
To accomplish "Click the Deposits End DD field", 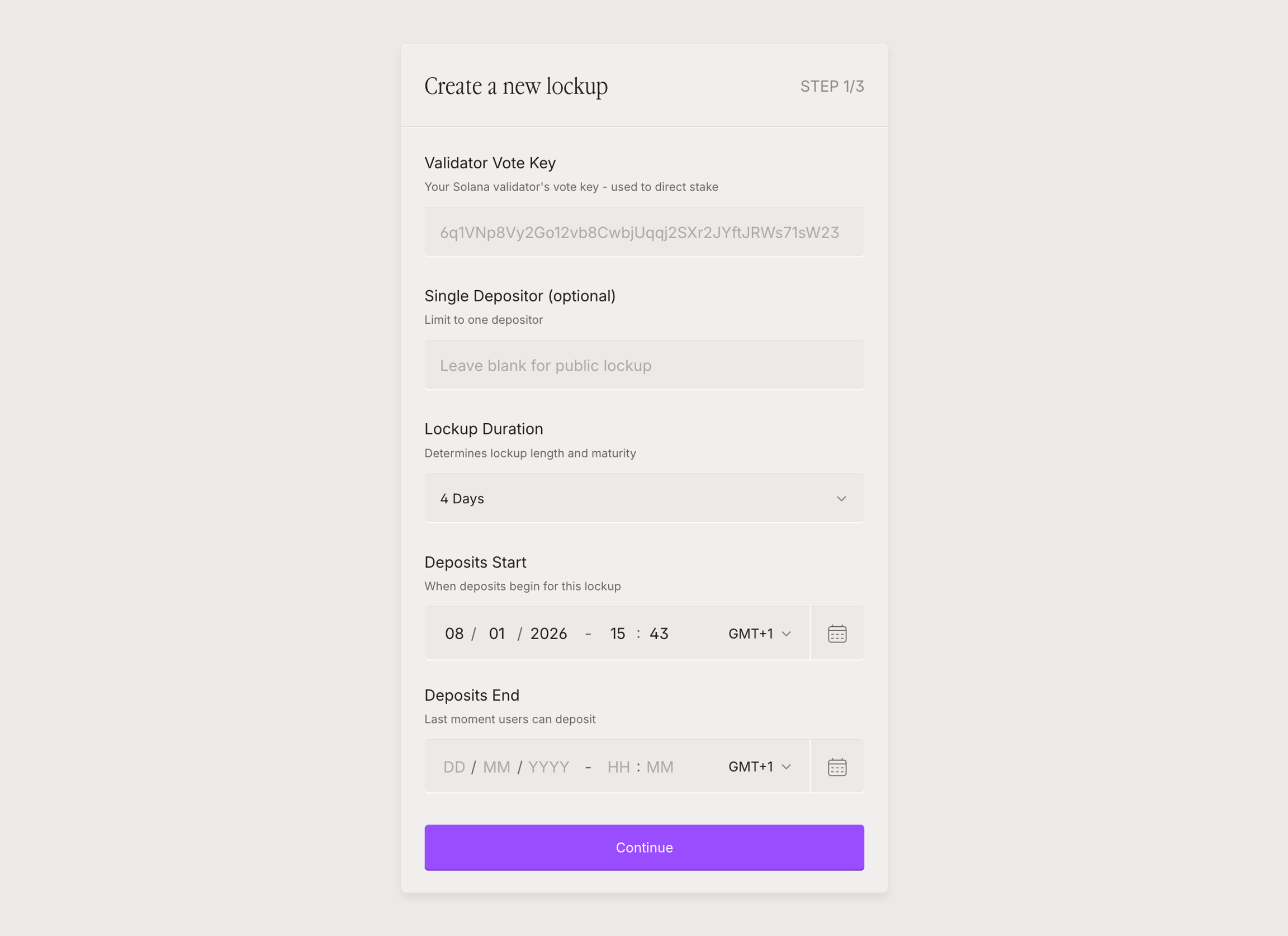I will click(454, 767).
